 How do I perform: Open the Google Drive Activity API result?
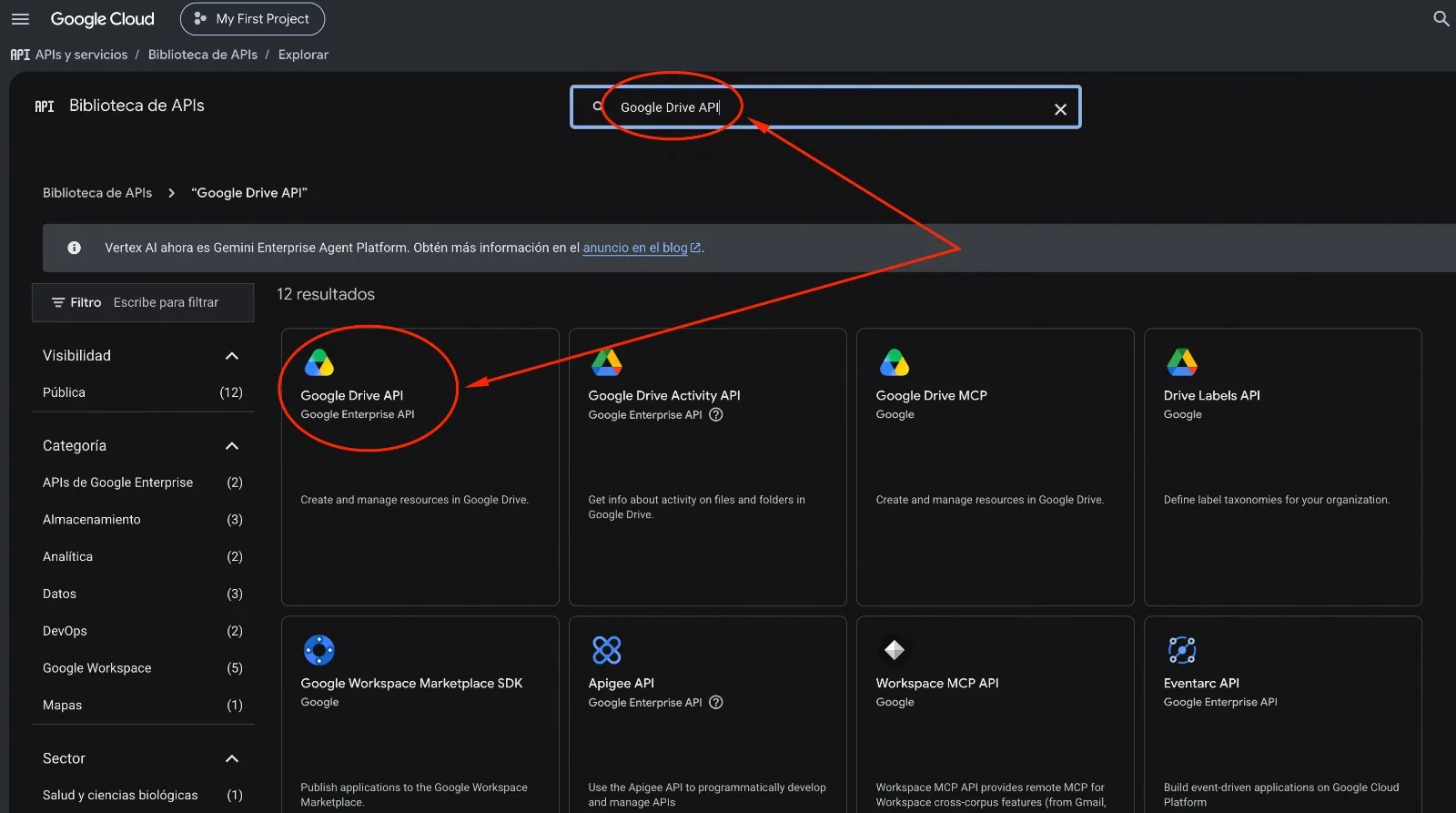[x=664, y=395]
